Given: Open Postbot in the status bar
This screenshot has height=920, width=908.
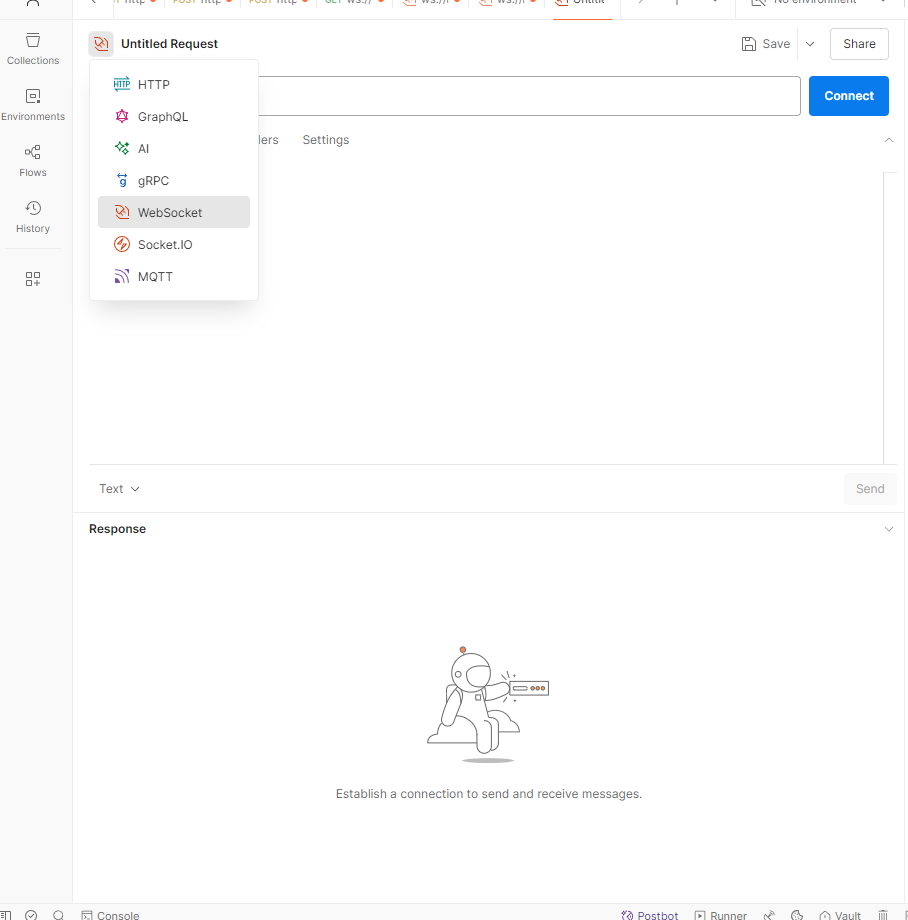Looking at the screenshot, I should pos(649,915).
